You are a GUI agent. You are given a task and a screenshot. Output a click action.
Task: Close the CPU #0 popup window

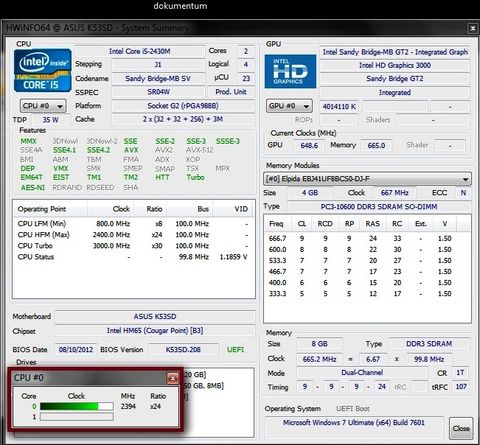pyautogui.click(x=173, y=378)
